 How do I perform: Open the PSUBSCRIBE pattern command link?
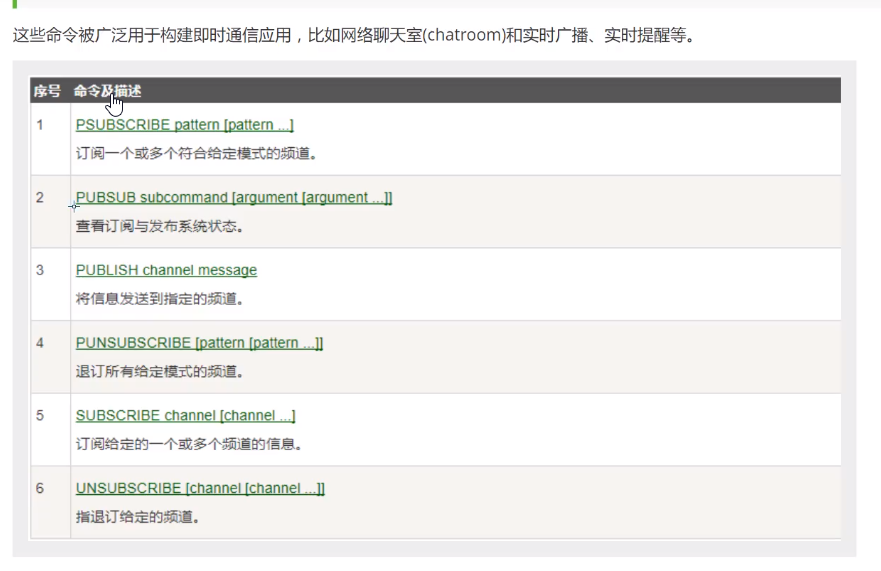(x=184, y=125)
